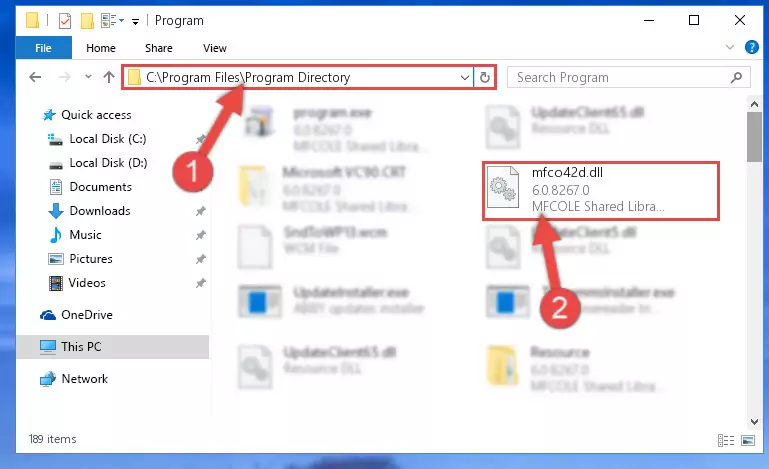Minimize the Program window
This screenshot has height=469, width=769.
point(649,21)
